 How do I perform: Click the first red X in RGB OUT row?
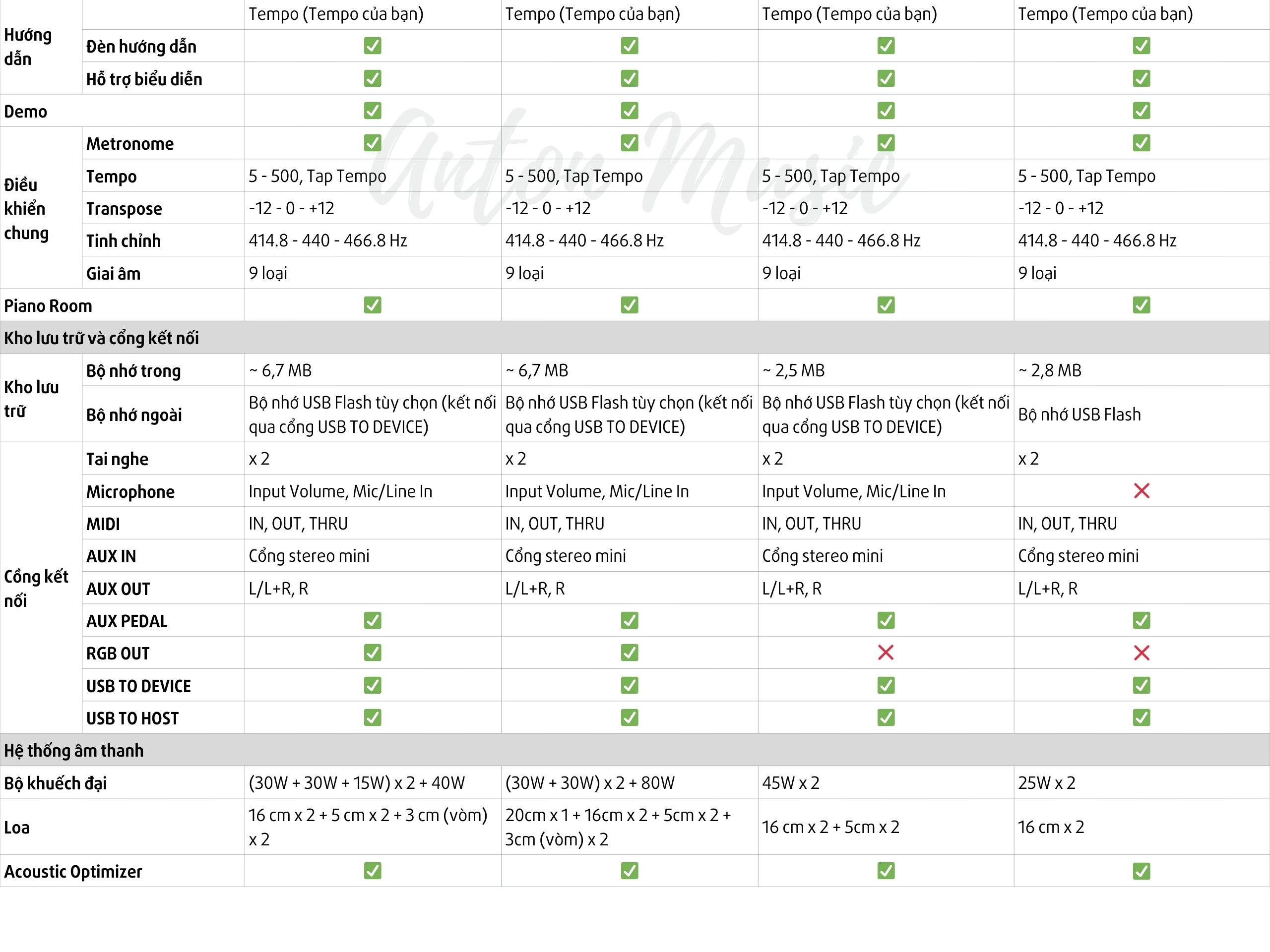886,653
